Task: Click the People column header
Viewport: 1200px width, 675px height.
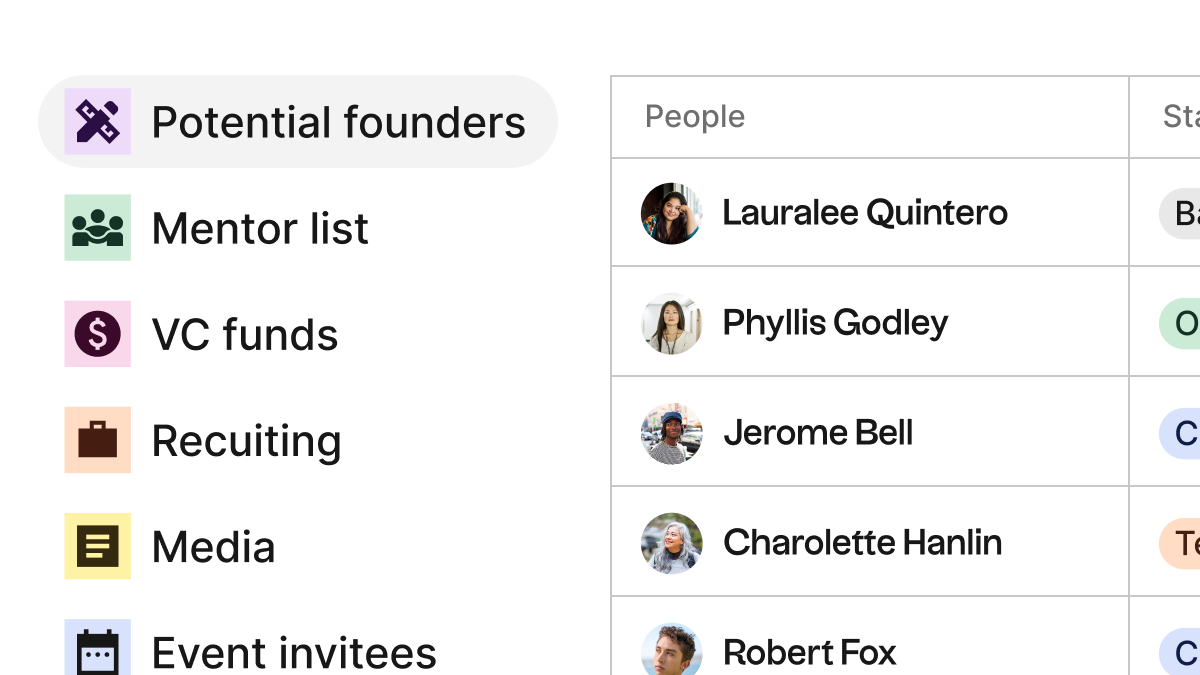Action: (695, 117)
